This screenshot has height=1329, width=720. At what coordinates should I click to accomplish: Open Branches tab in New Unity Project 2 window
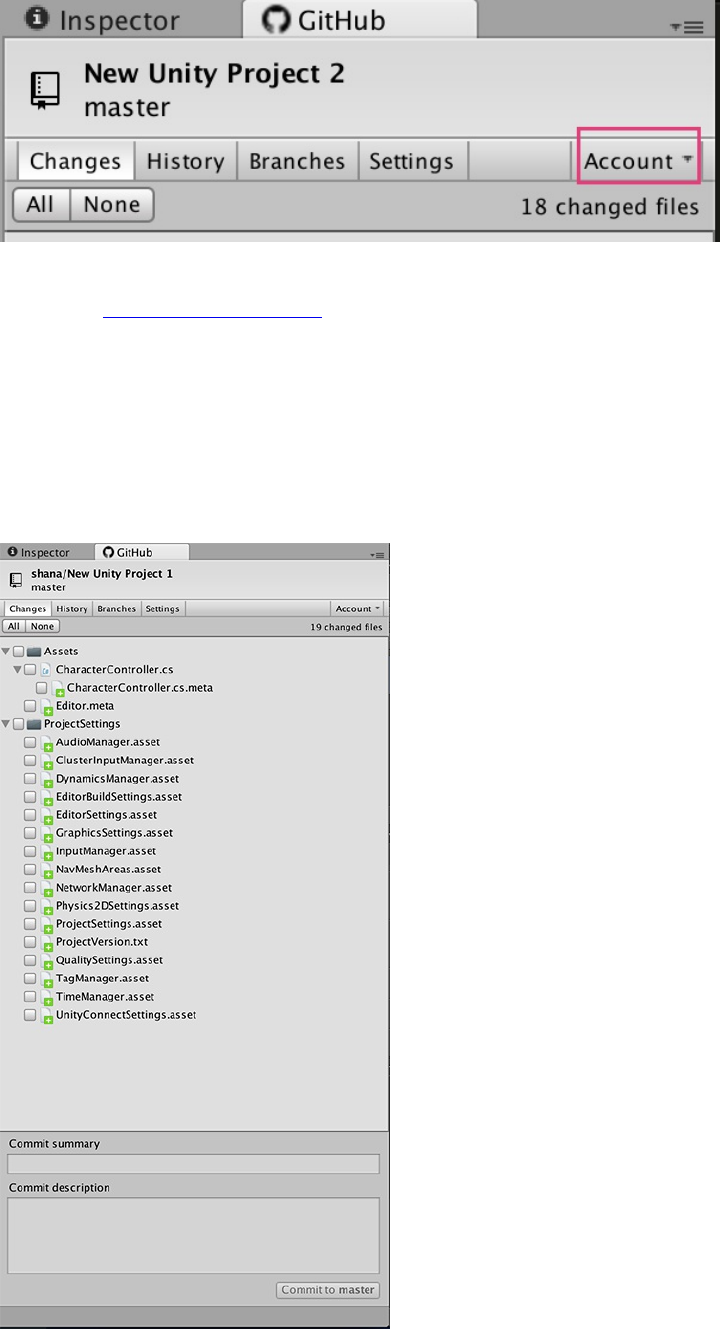click(297, 161)
